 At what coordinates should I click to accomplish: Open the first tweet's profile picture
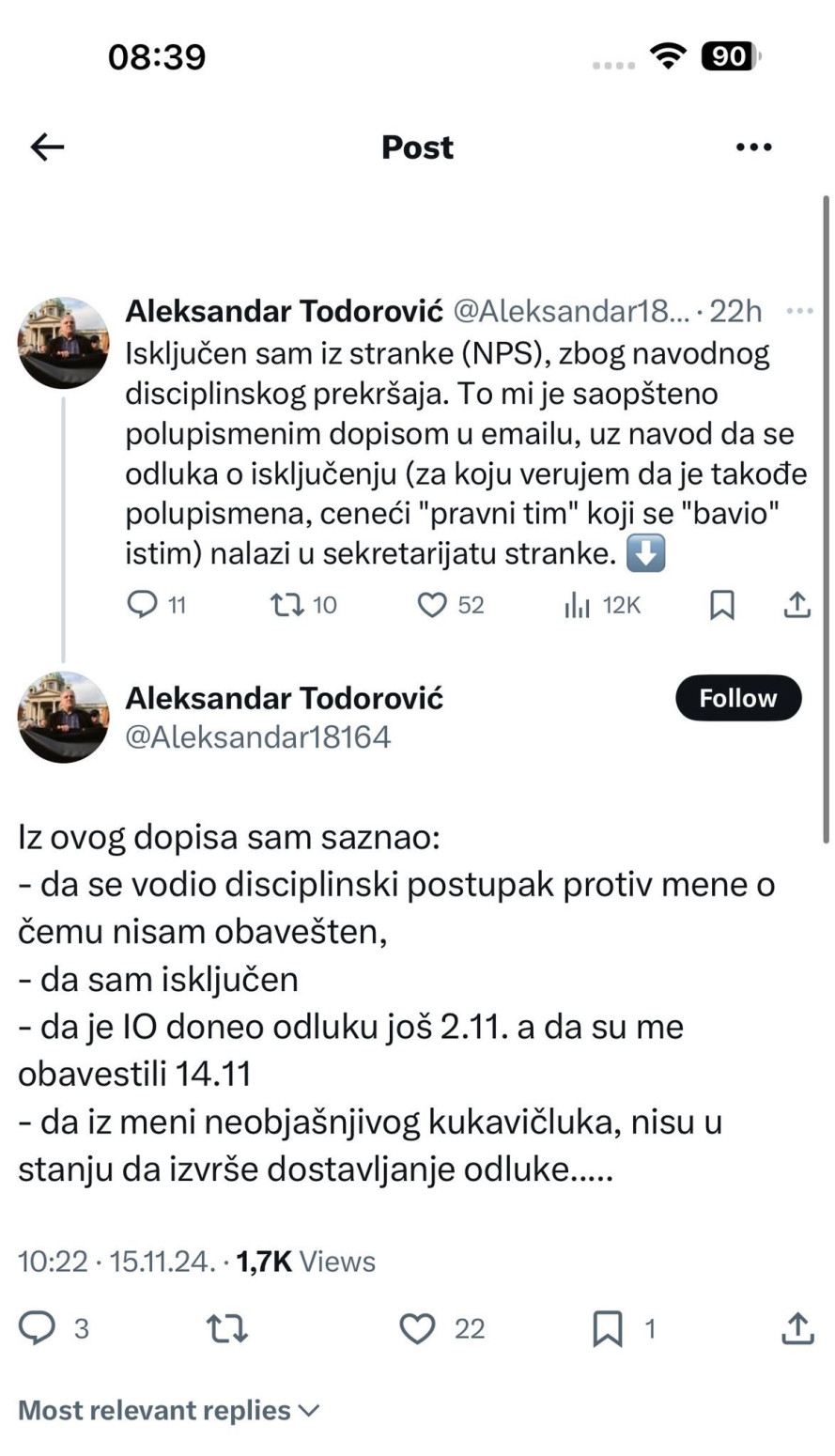63,343
